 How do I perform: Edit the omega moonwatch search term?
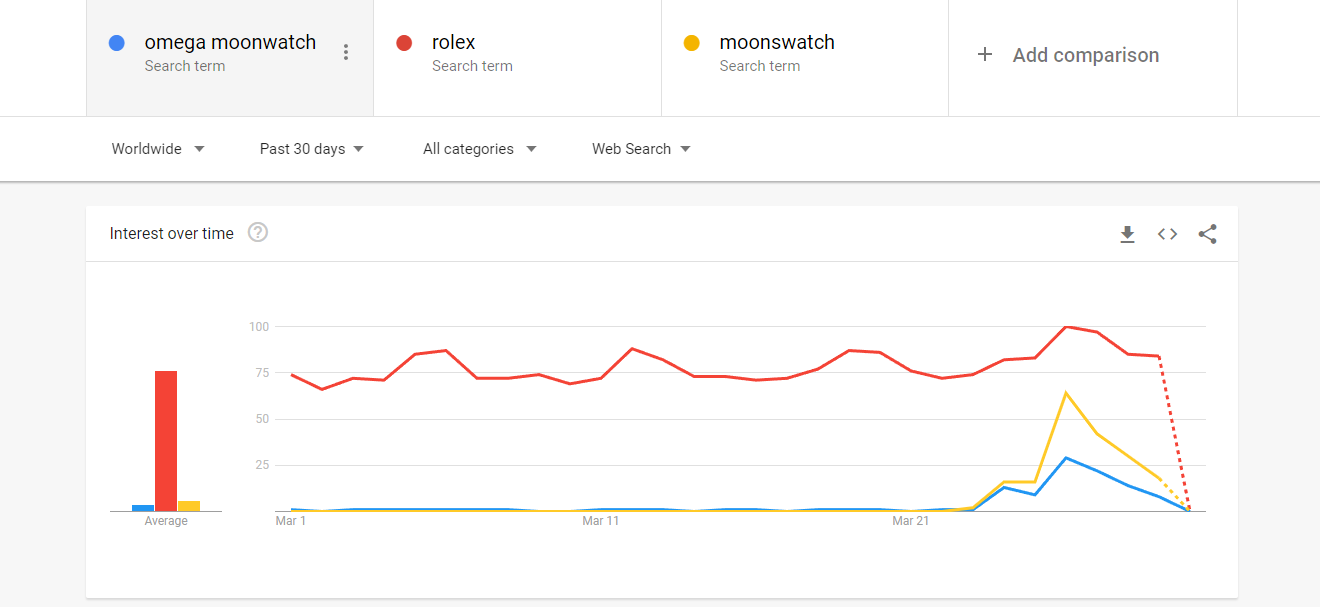coord(230,43)
